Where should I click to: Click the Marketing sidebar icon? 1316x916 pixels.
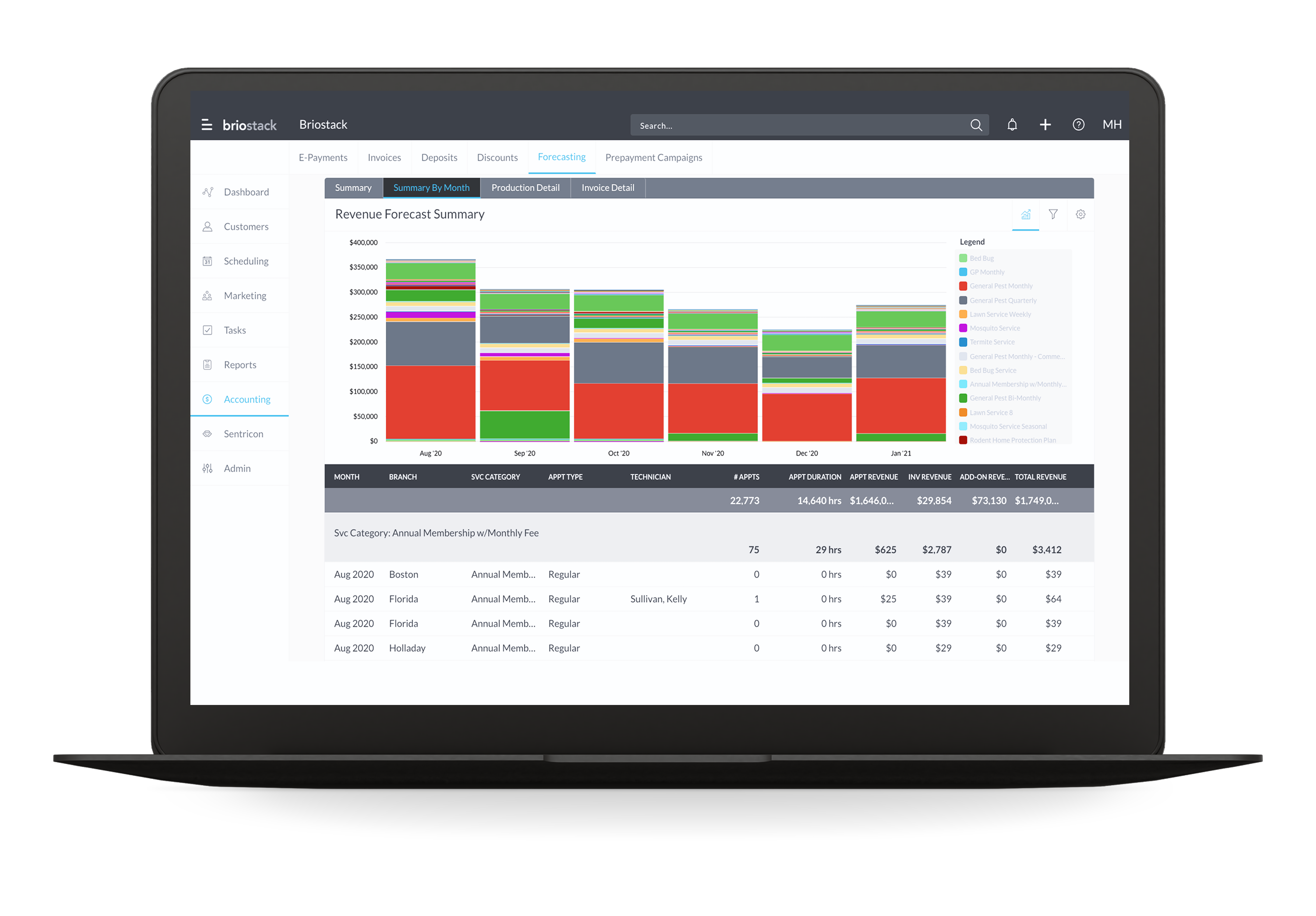click(207, 296)
